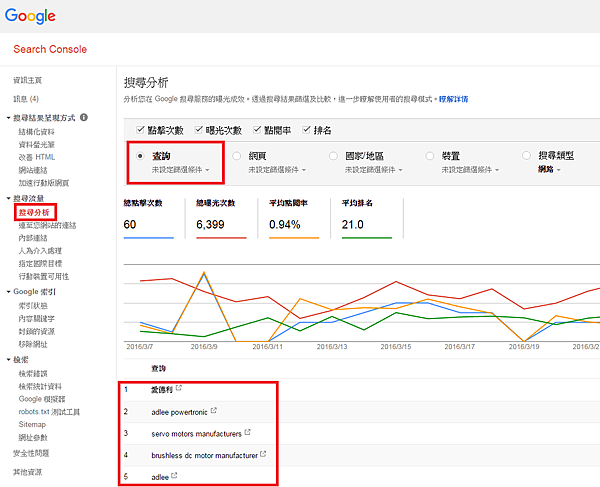Collapse the 檢索 sidebar section
This screenshot has width=600, height=487.
[x=8, y=360]
